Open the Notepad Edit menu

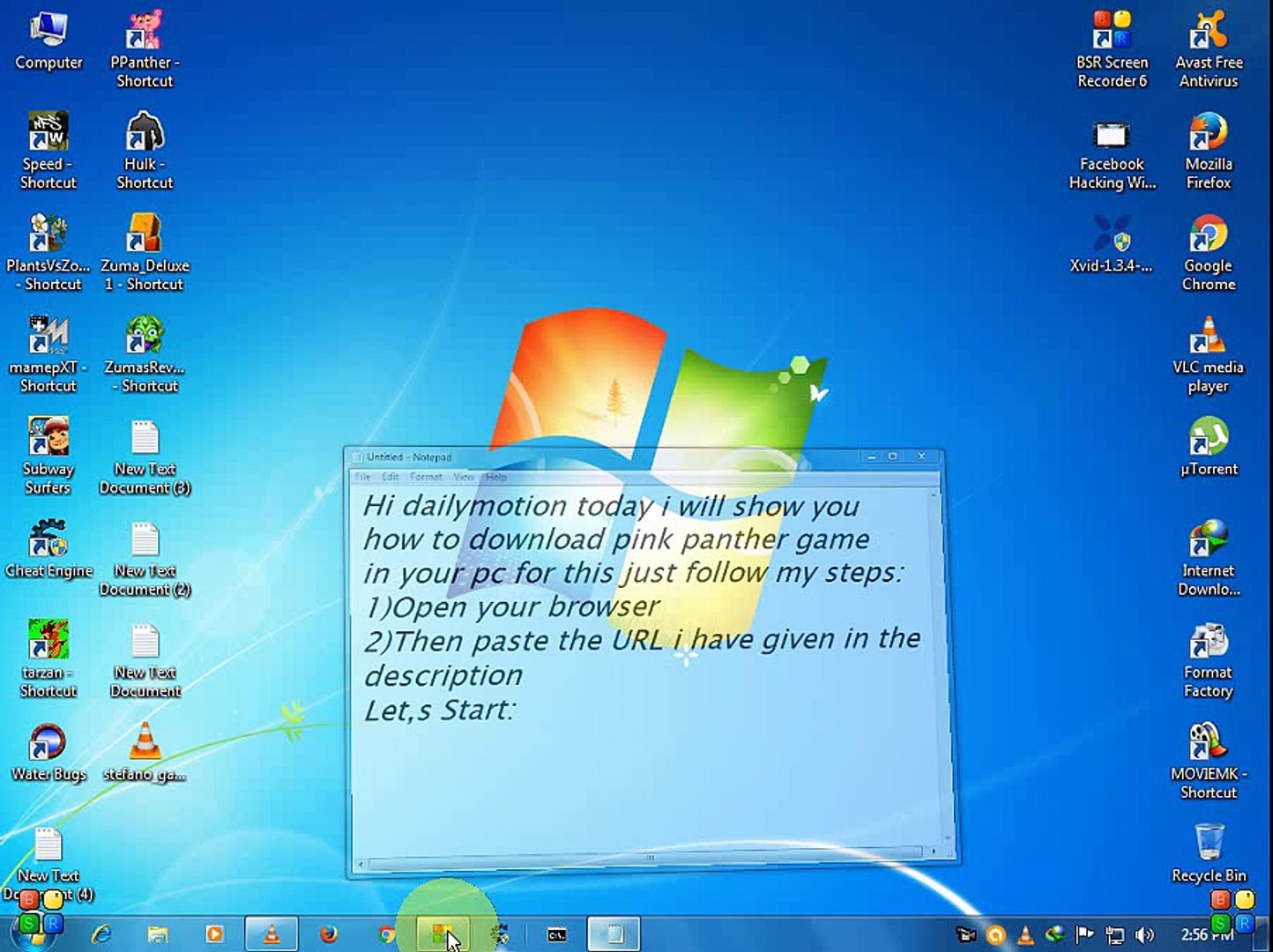pyautogui.click(x=390, y=477)
